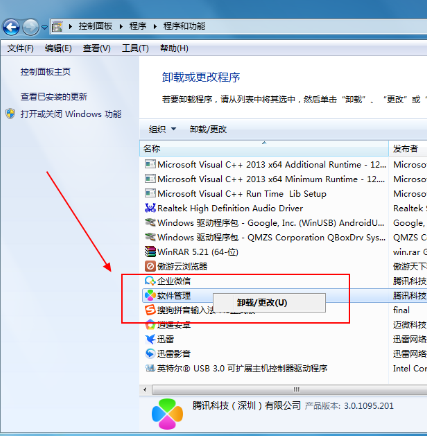Click the WinRAR 5.21 program icon

tap(150, 252)
